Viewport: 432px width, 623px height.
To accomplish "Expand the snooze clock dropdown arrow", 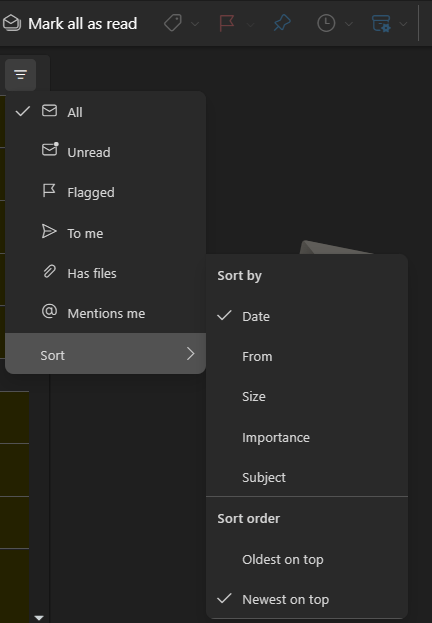I will click(x=349, y=24).
